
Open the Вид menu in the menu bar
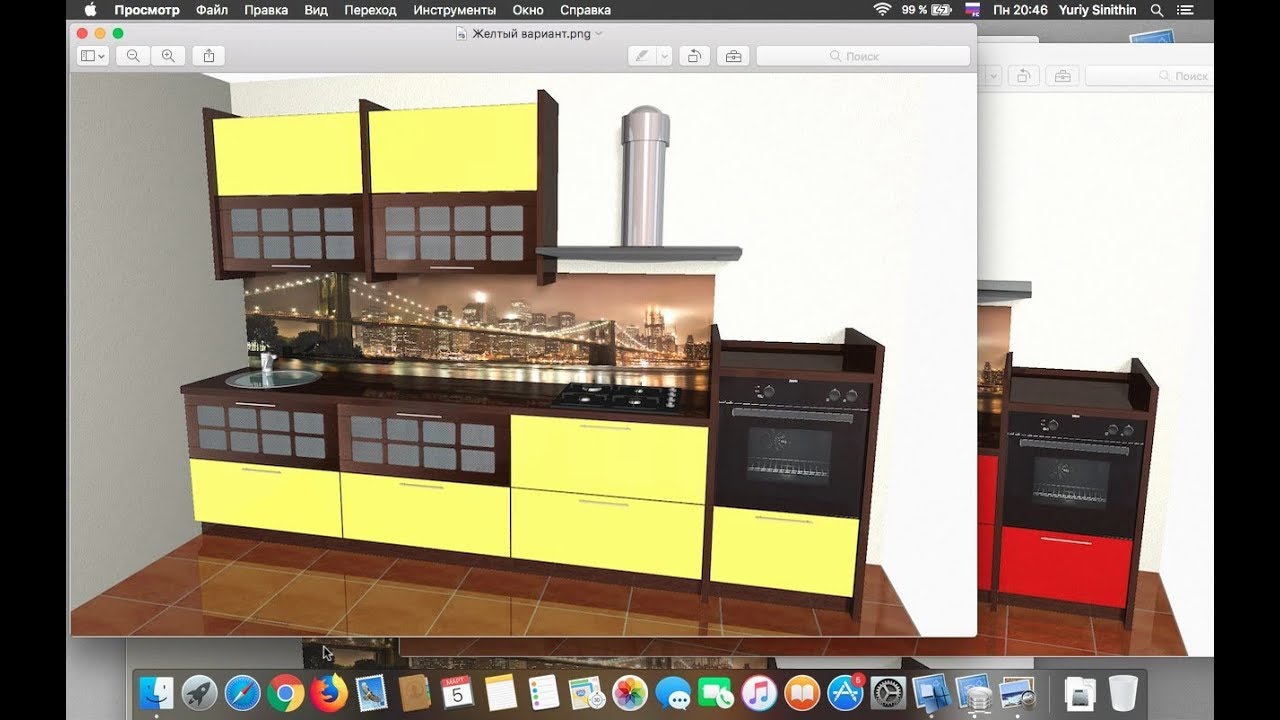click(x=316, y=10)
